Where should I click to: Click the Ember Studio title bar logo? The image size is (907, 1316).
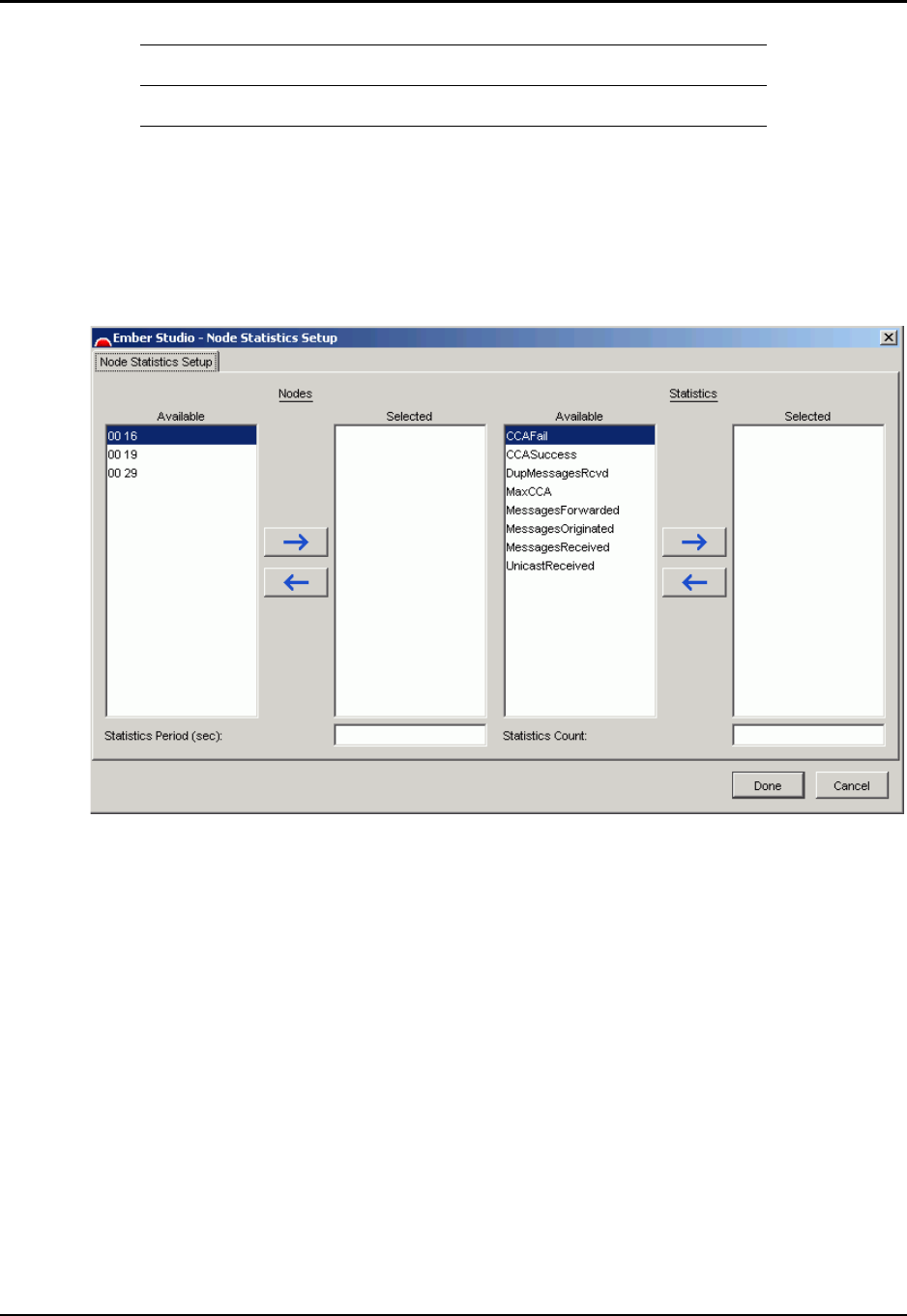102,338
